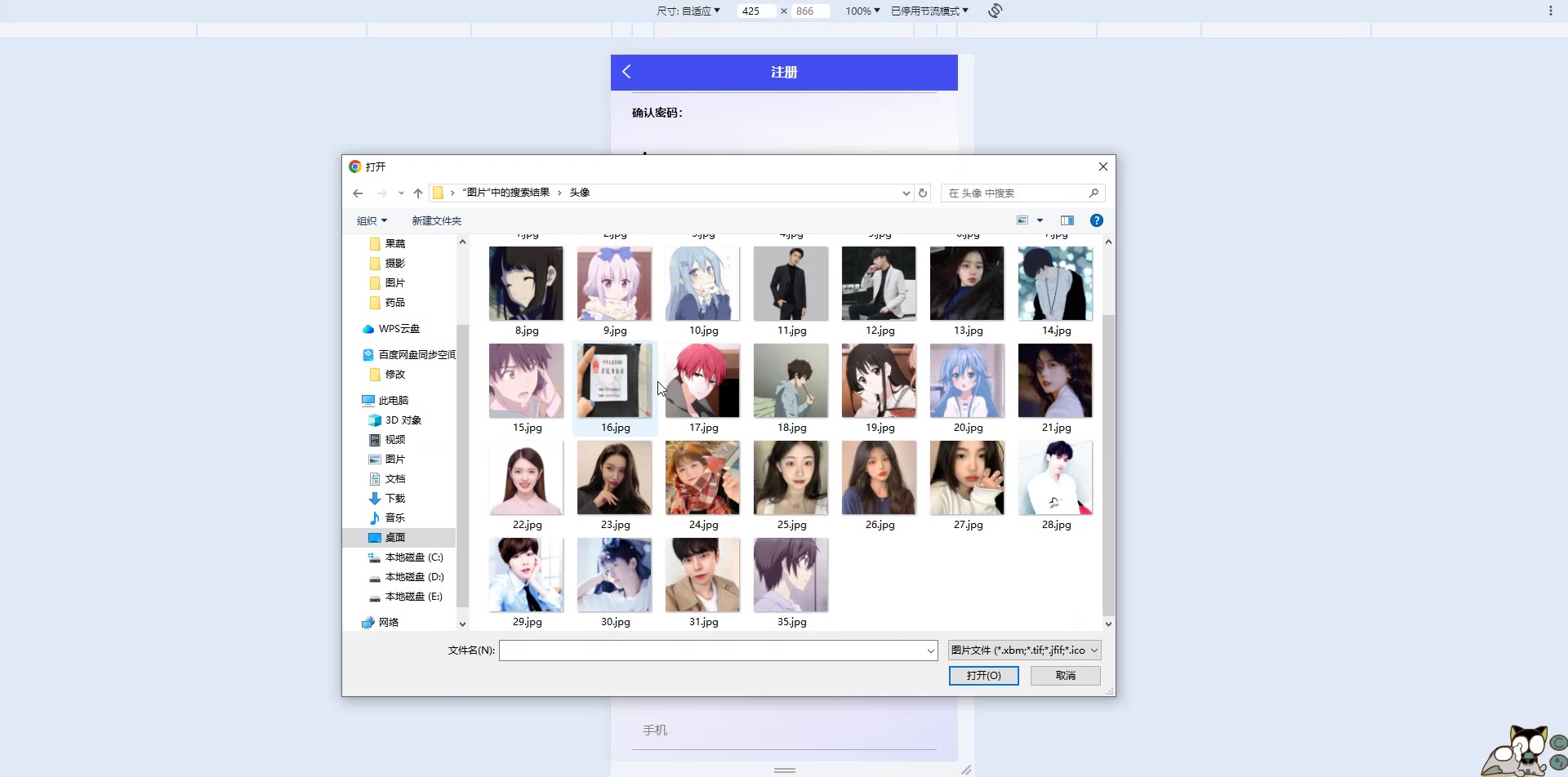Open 音乐 folder in sidebar
This screenshot has width=1568, height=777.
click(x=387, y=518)
